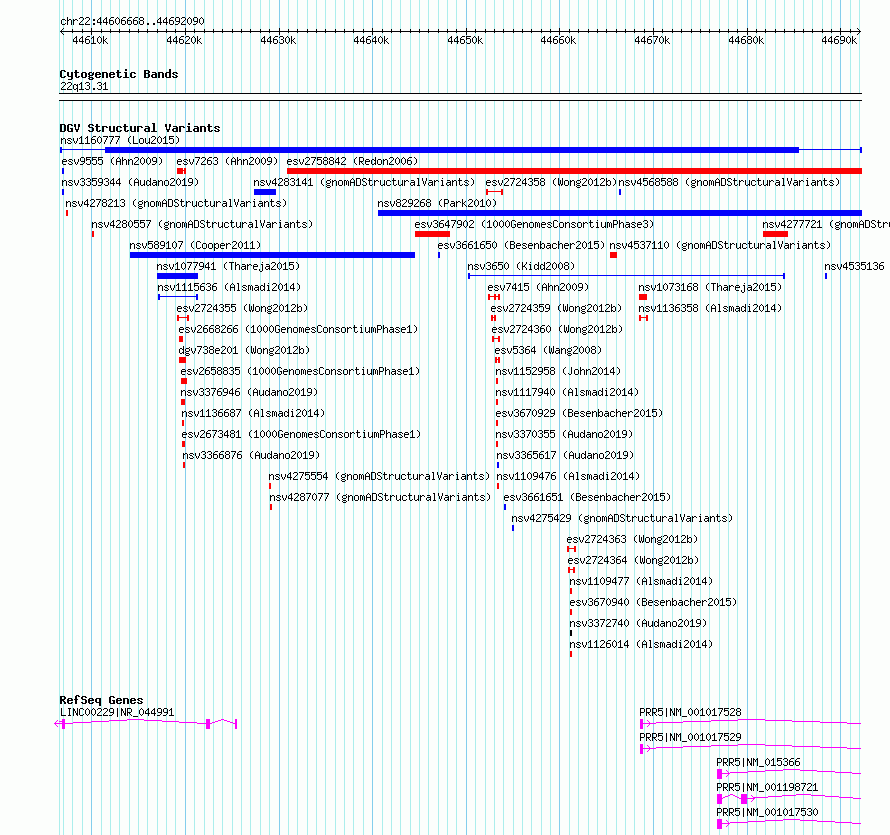This screenshot has width=890, height=835.
Task: Open nsv1117940 (Alsmadi2014) label
Action: tap(567, 392)
